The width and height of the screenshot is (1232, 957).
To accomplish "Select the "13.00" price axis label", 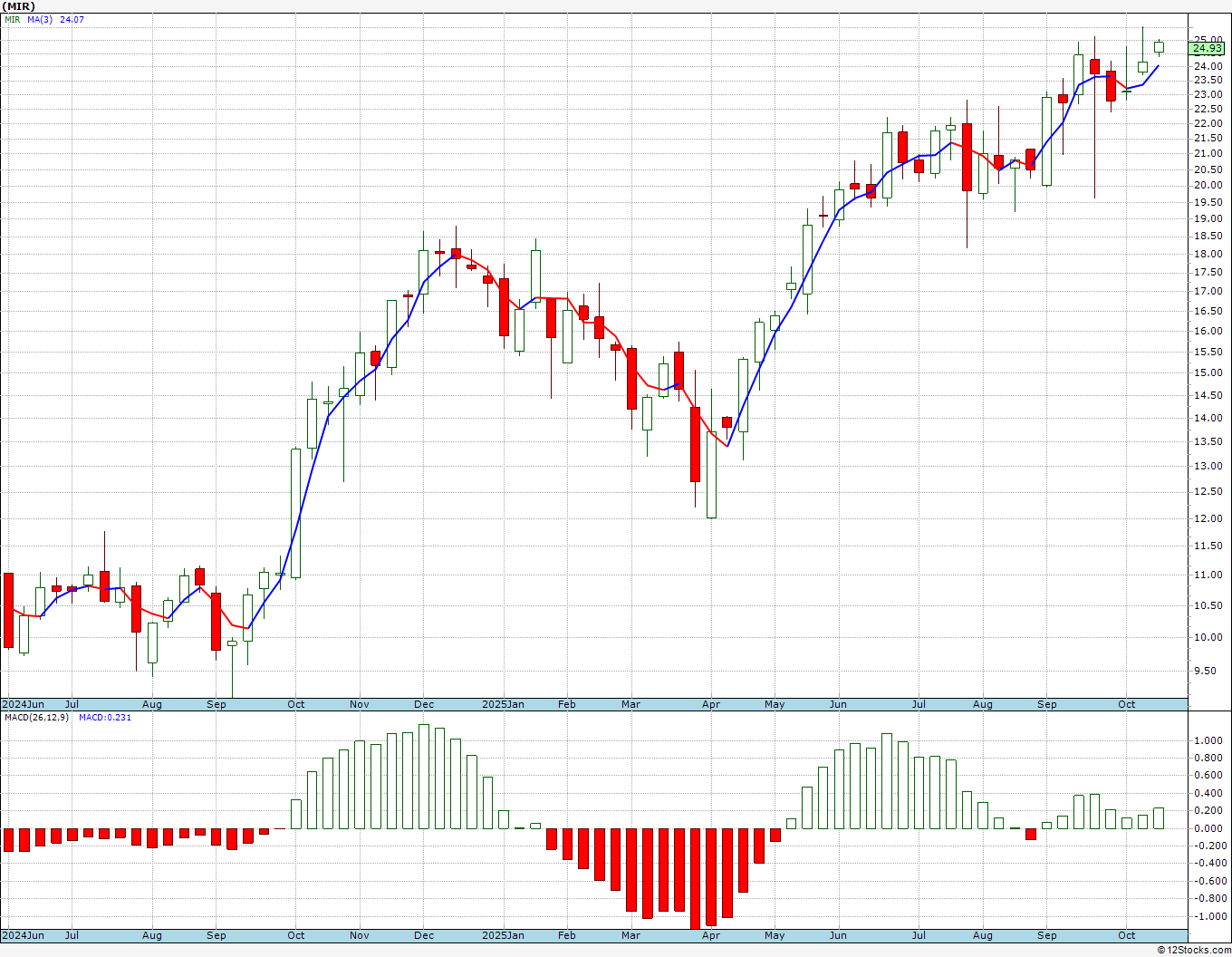I will (1208, 467).
